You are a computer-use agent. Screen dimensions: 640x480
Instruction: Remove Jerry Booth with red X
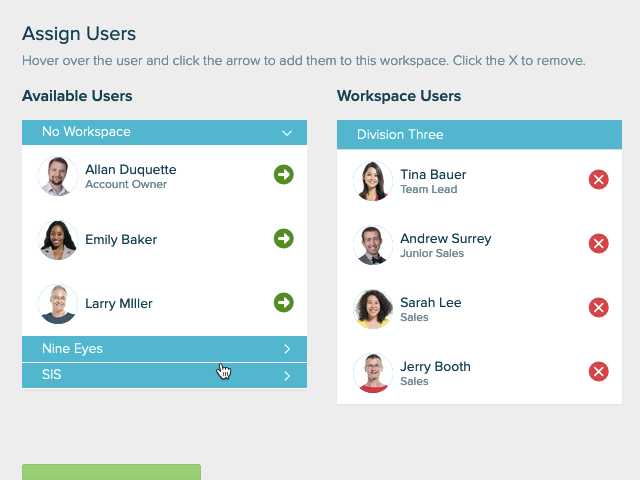[599, 372]
